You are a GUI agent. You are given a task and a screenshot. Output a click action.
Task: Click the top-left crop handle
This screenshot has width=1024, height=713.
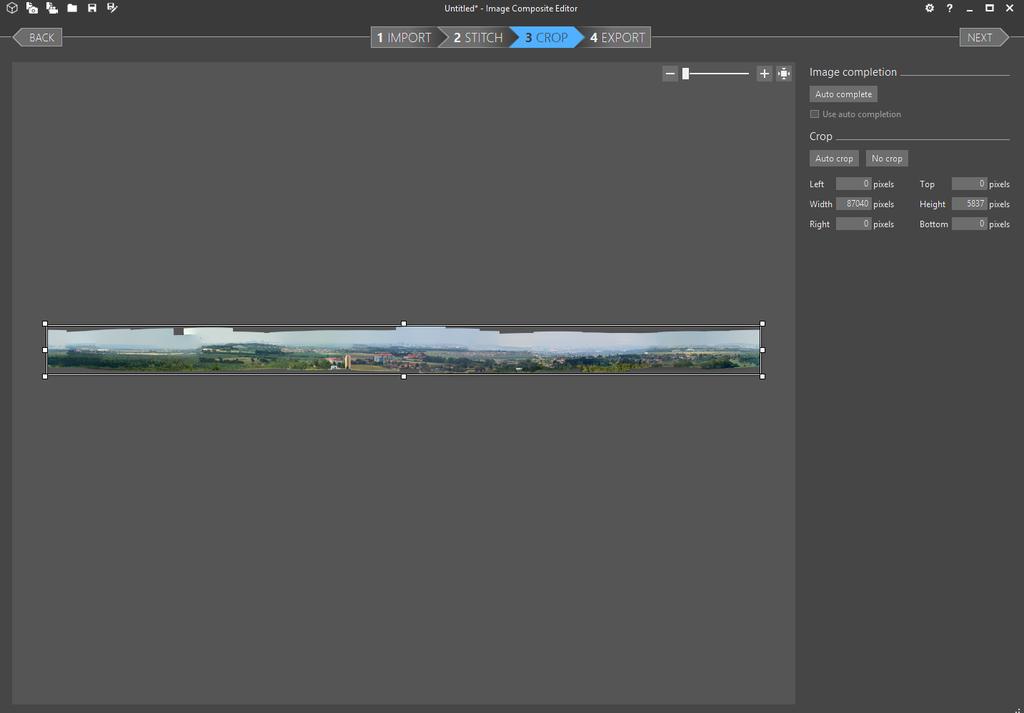(45, 323)
